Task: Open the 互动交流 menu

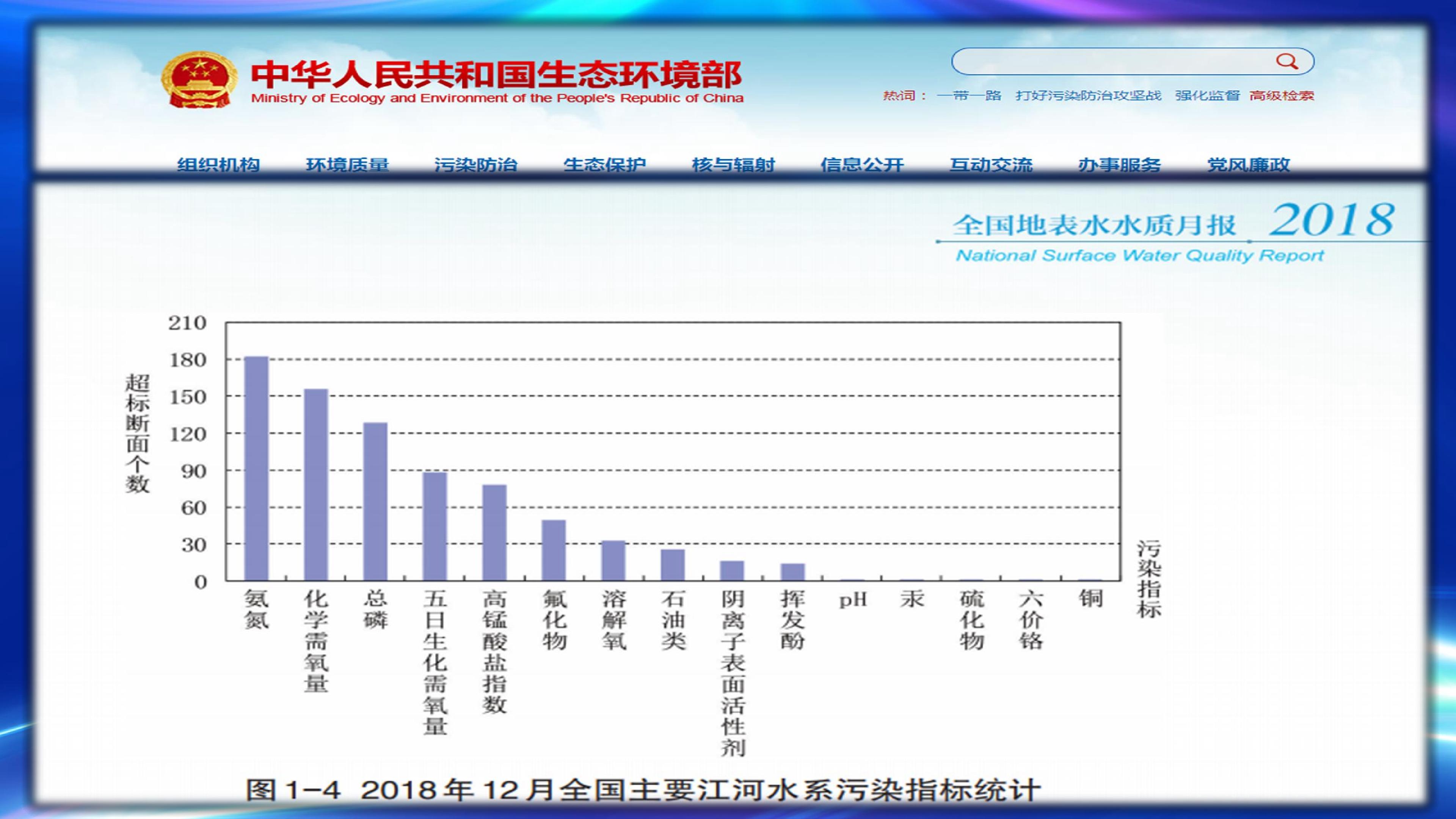Action: pyautogui.click(x=991, y=165)
